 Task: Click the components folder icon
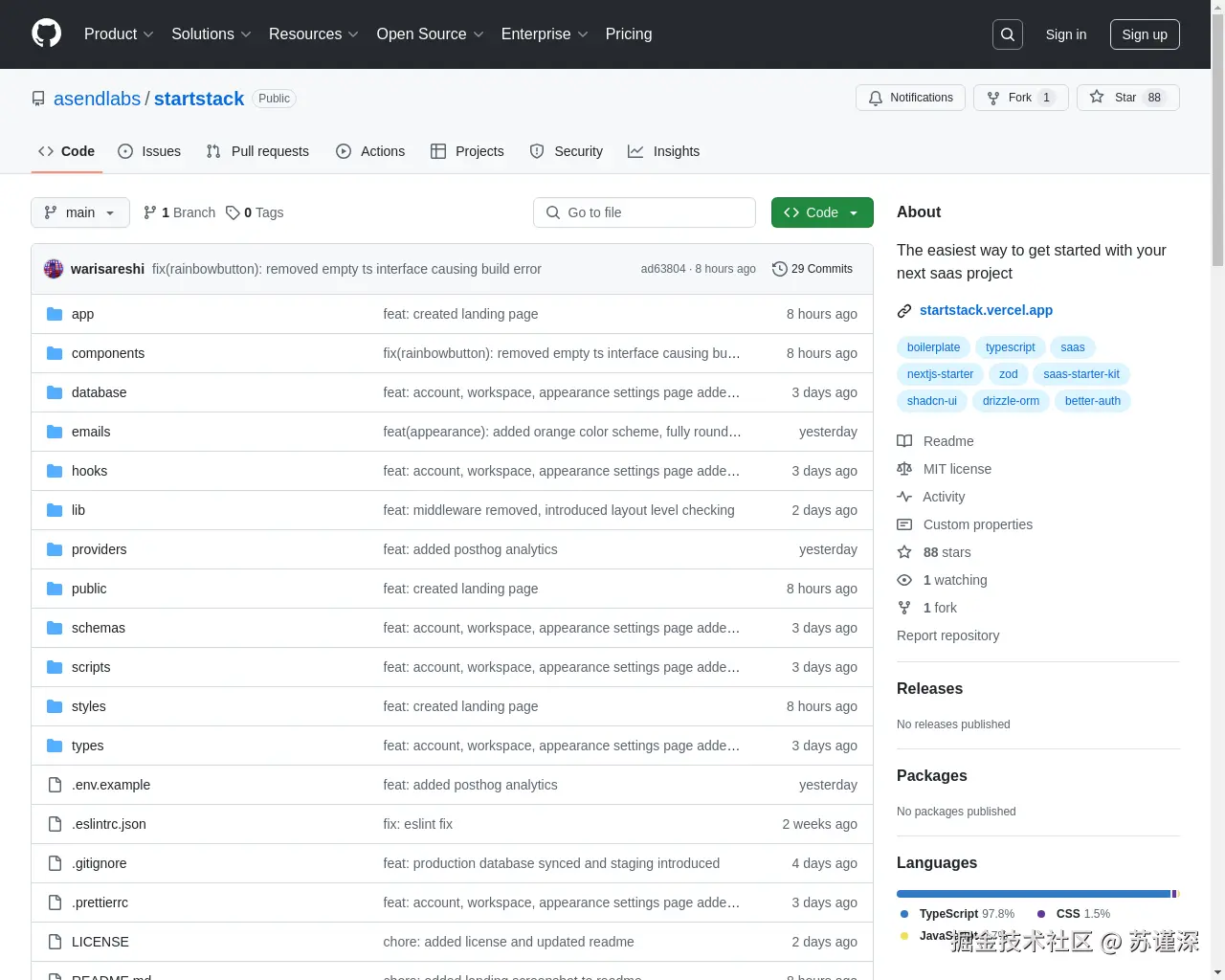(x=55, y=353)
